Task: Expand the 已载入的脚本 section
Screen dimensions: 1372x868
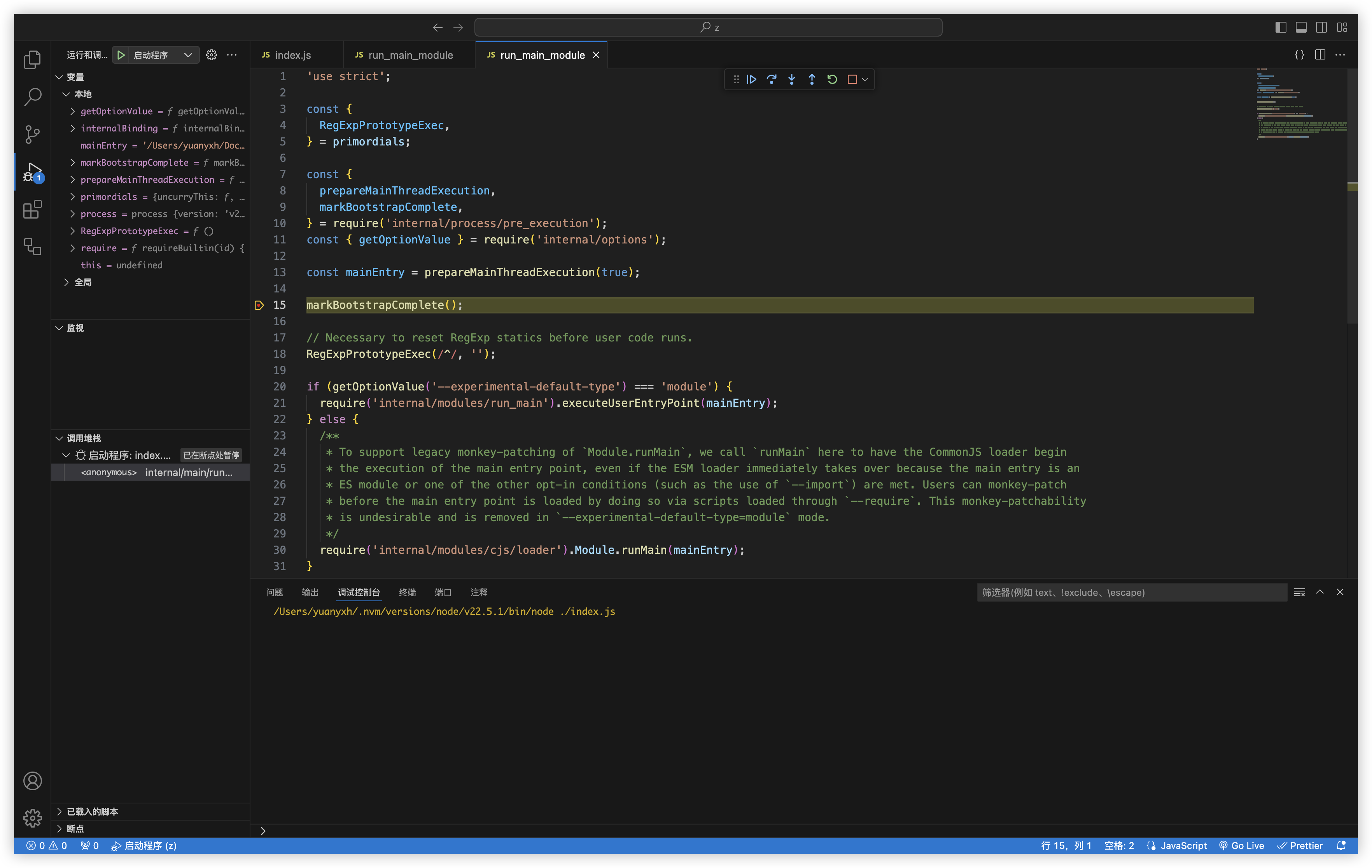Action: [59, 812]
